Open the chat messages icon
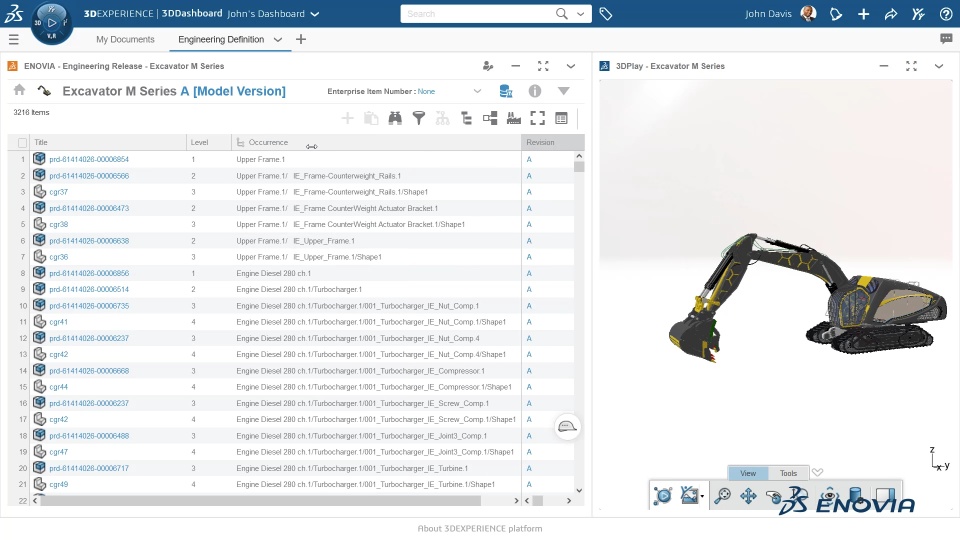Viewport: 960px width, 540px height. pyautogui.click(x=946, y=39)
